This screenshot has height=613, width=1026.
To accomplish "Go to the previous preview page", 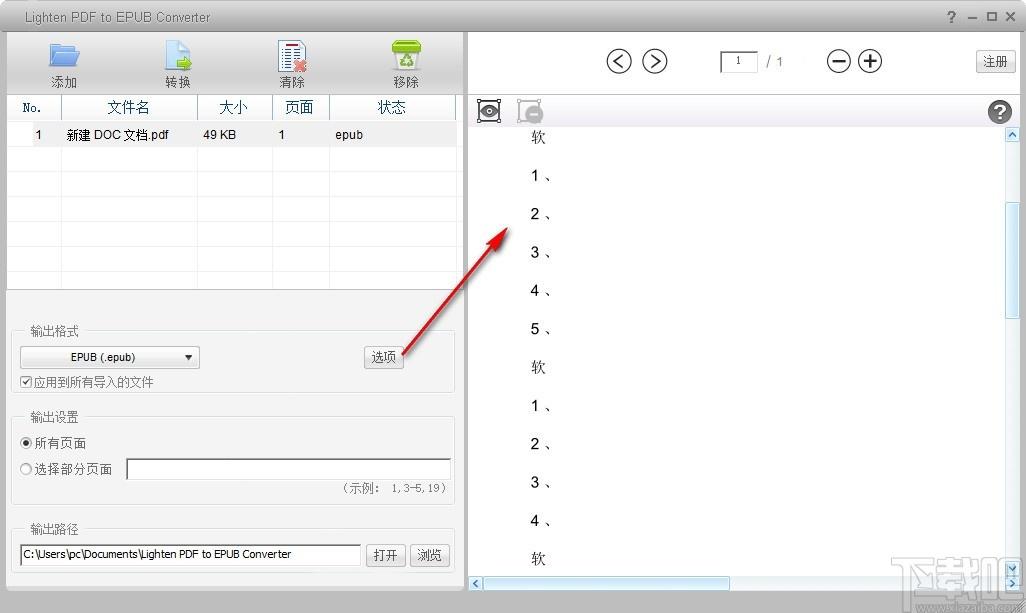I will click(x=619, y=61).
